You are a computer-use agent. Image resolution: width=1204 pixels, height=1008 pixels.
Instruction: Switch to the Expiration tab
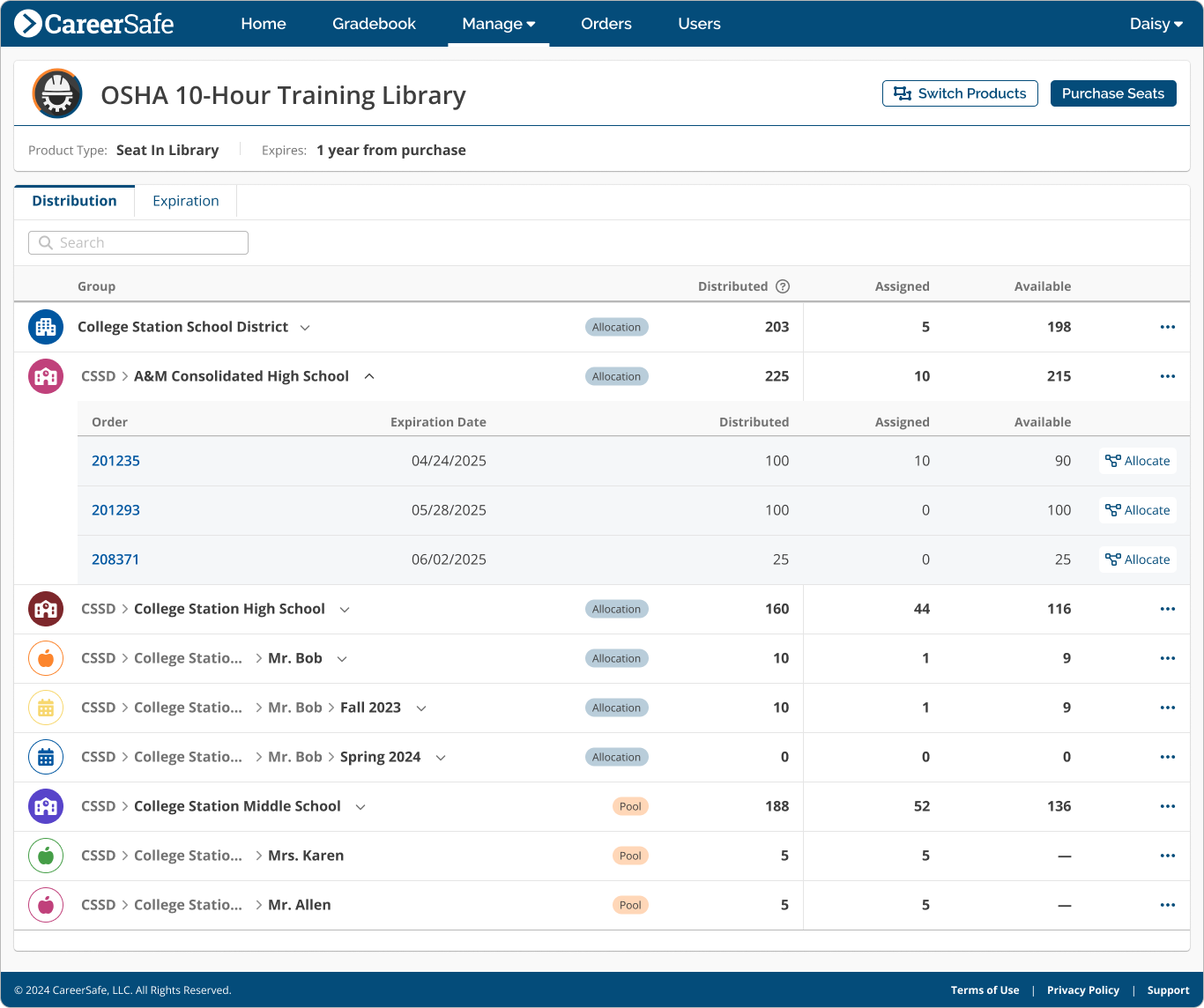pos(185,201)
